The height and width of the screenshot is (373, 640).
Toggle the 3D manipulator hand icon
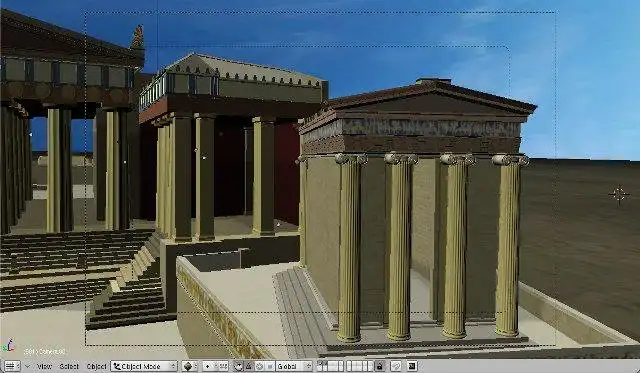pyautogui.click(x=239, y=366)
